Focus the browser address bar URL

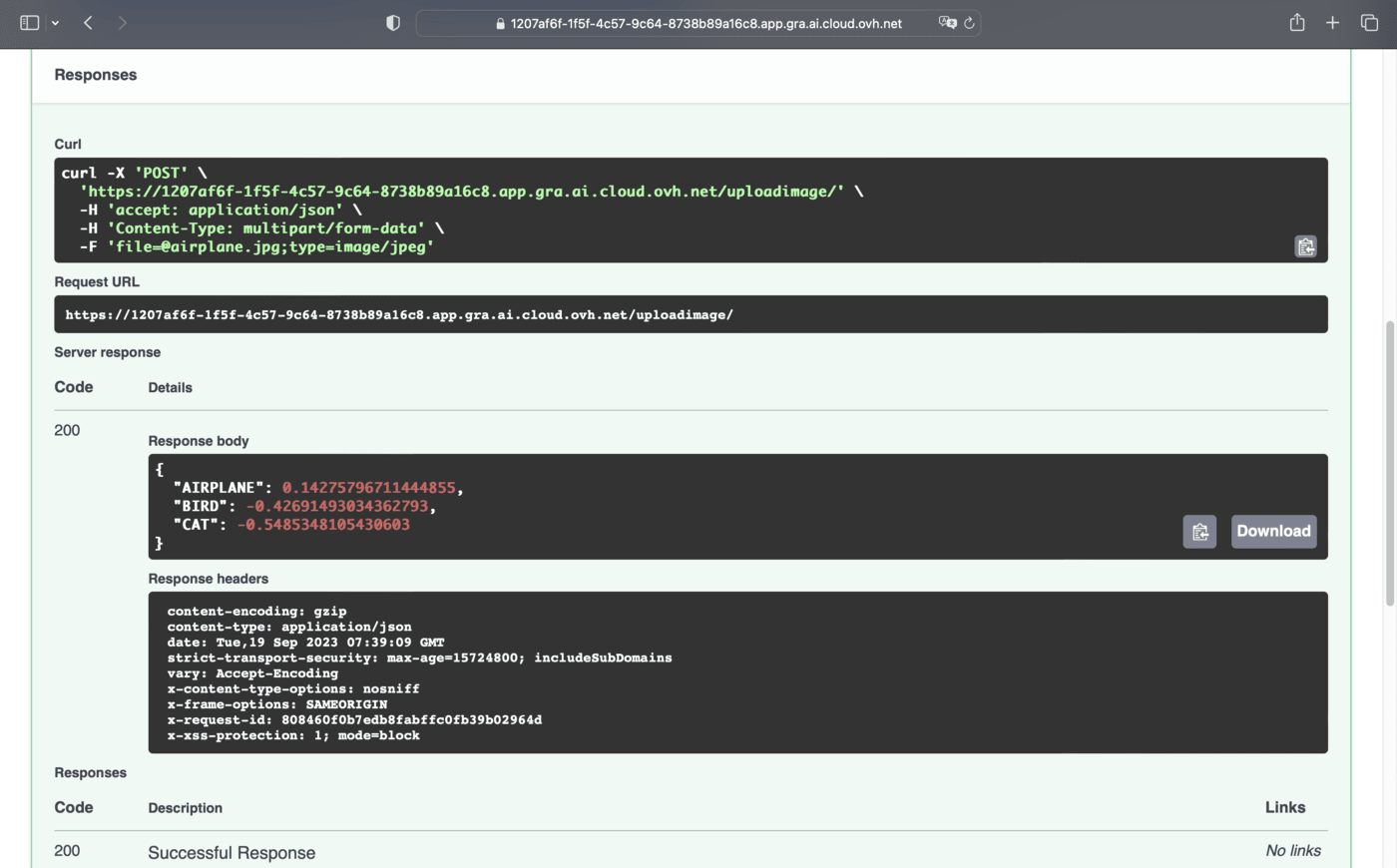pos(705,23)
